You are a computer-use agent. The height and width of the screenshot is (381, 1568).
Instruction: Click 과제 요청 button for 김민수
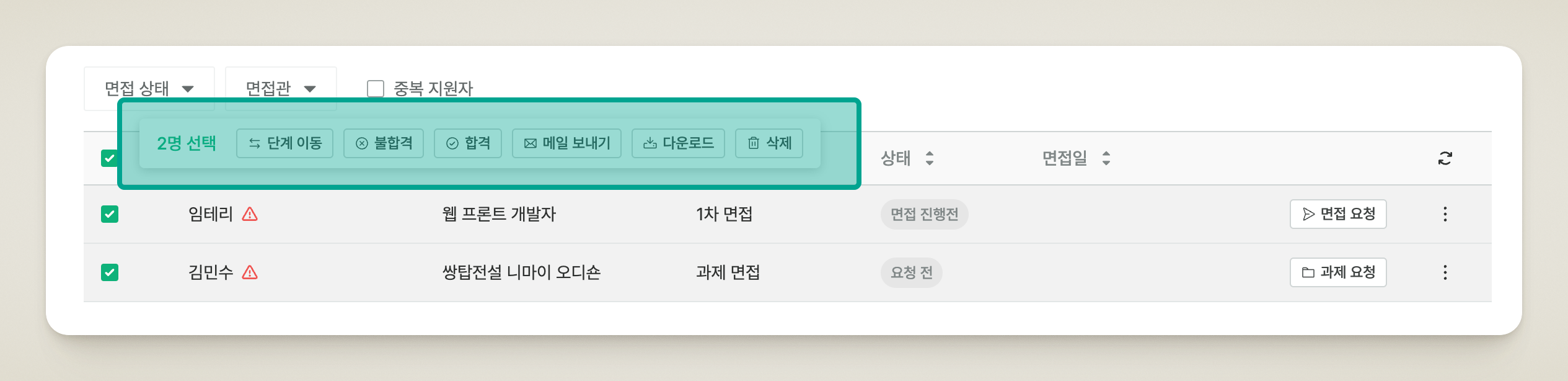click(1338, 272)
